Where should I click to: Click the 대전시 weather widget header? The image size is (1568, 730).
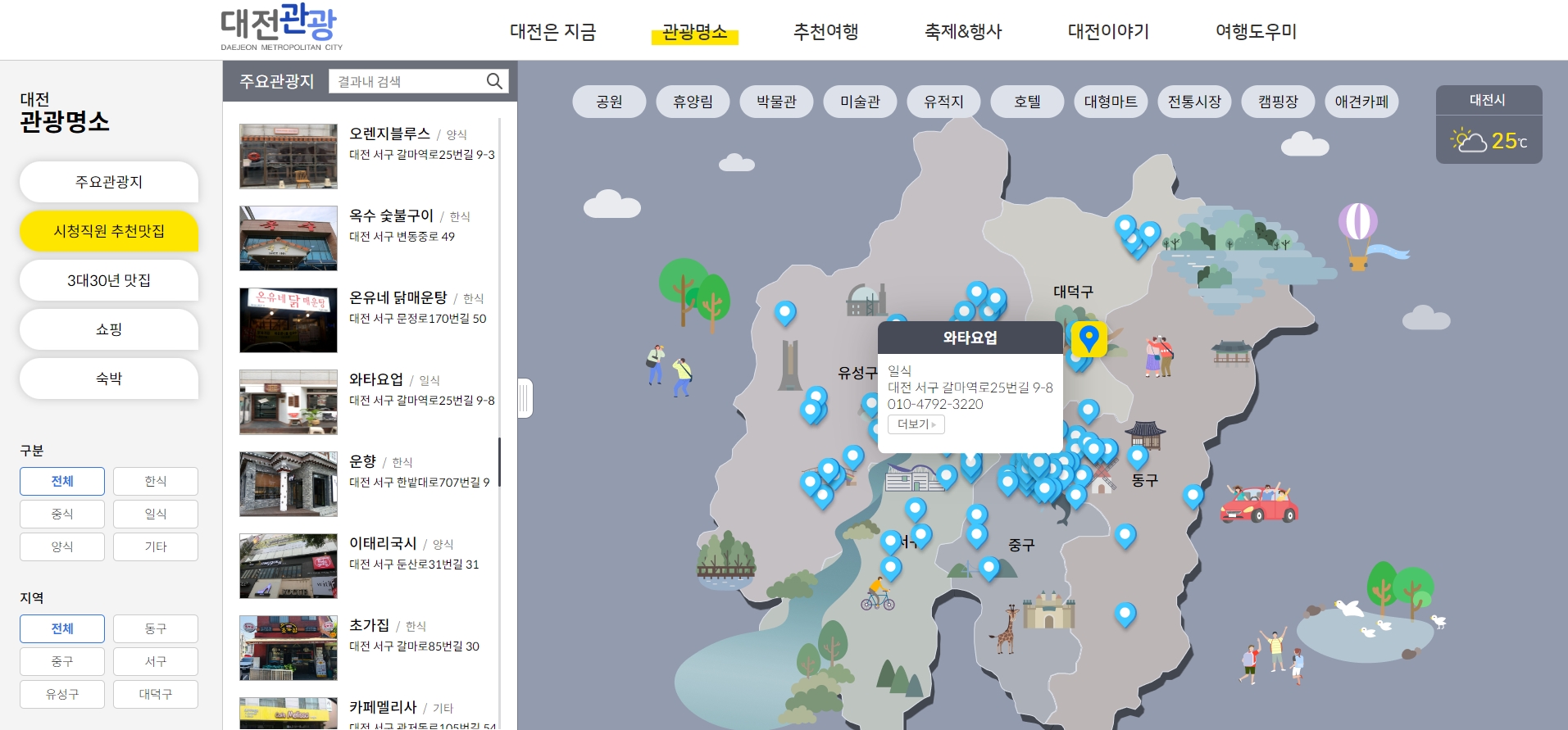pyautogui.click(x=1488, y=100)
